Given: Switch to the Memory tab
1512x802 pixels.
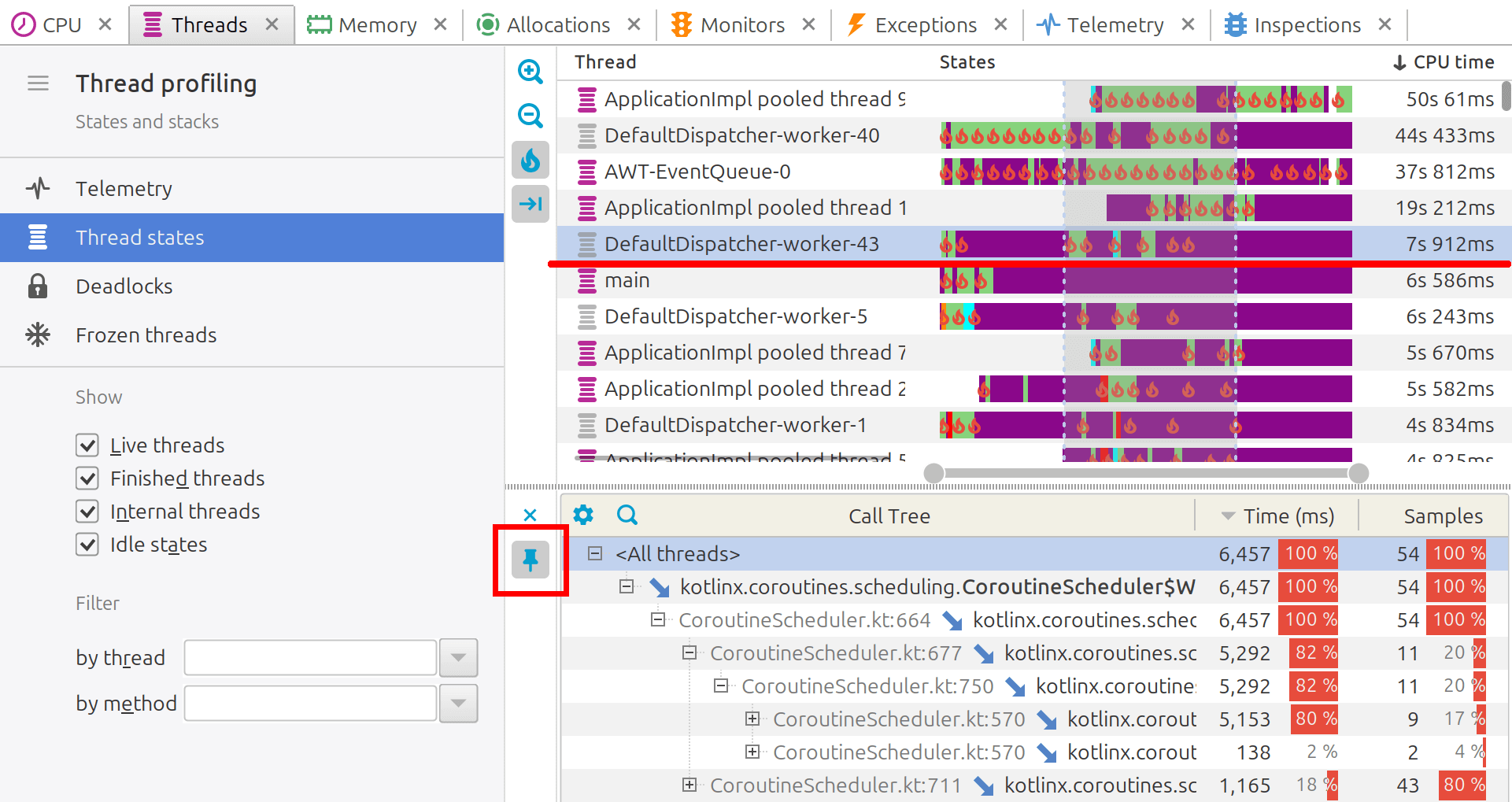Looking at the screenshot, I should [x=378, y=25].
